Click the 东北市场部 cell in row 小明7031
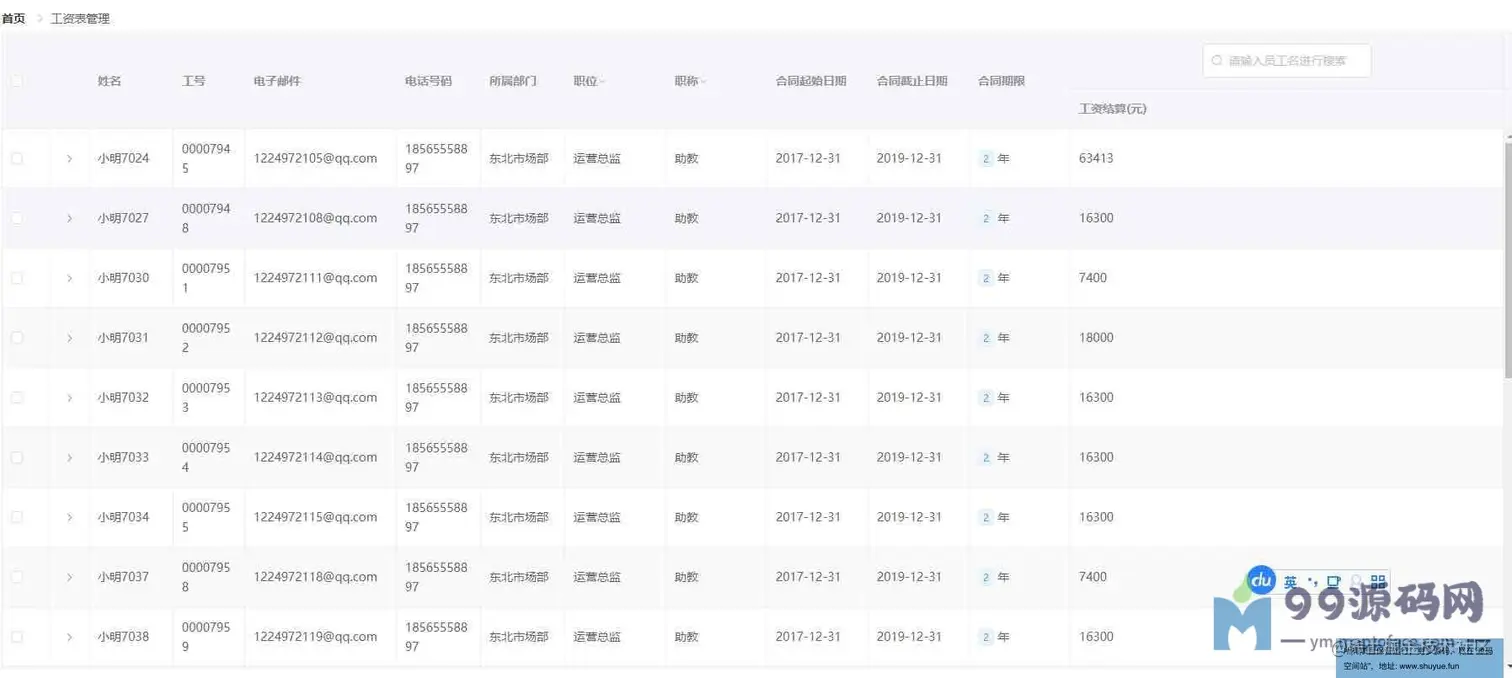Viewport: 1512px width, 678px height. pos(519,338)
